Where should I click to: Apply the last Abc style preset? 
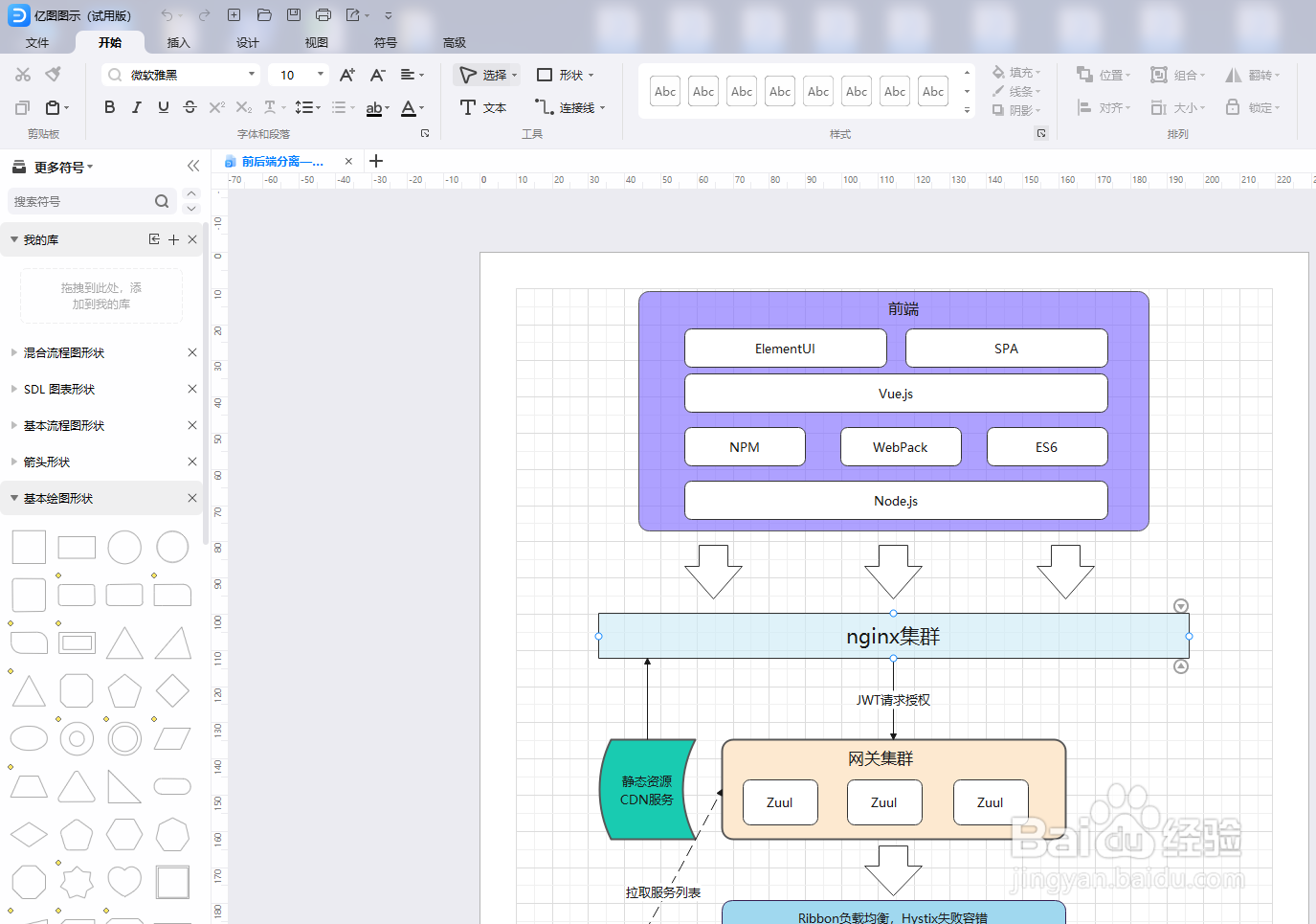click(x=933, y=92)
